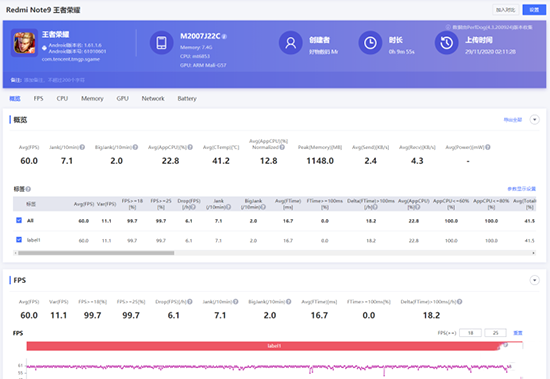This screenshot has width=550, height=379.
Task: Click the info icon next to M2007J22C
Action: coord(224,36)
